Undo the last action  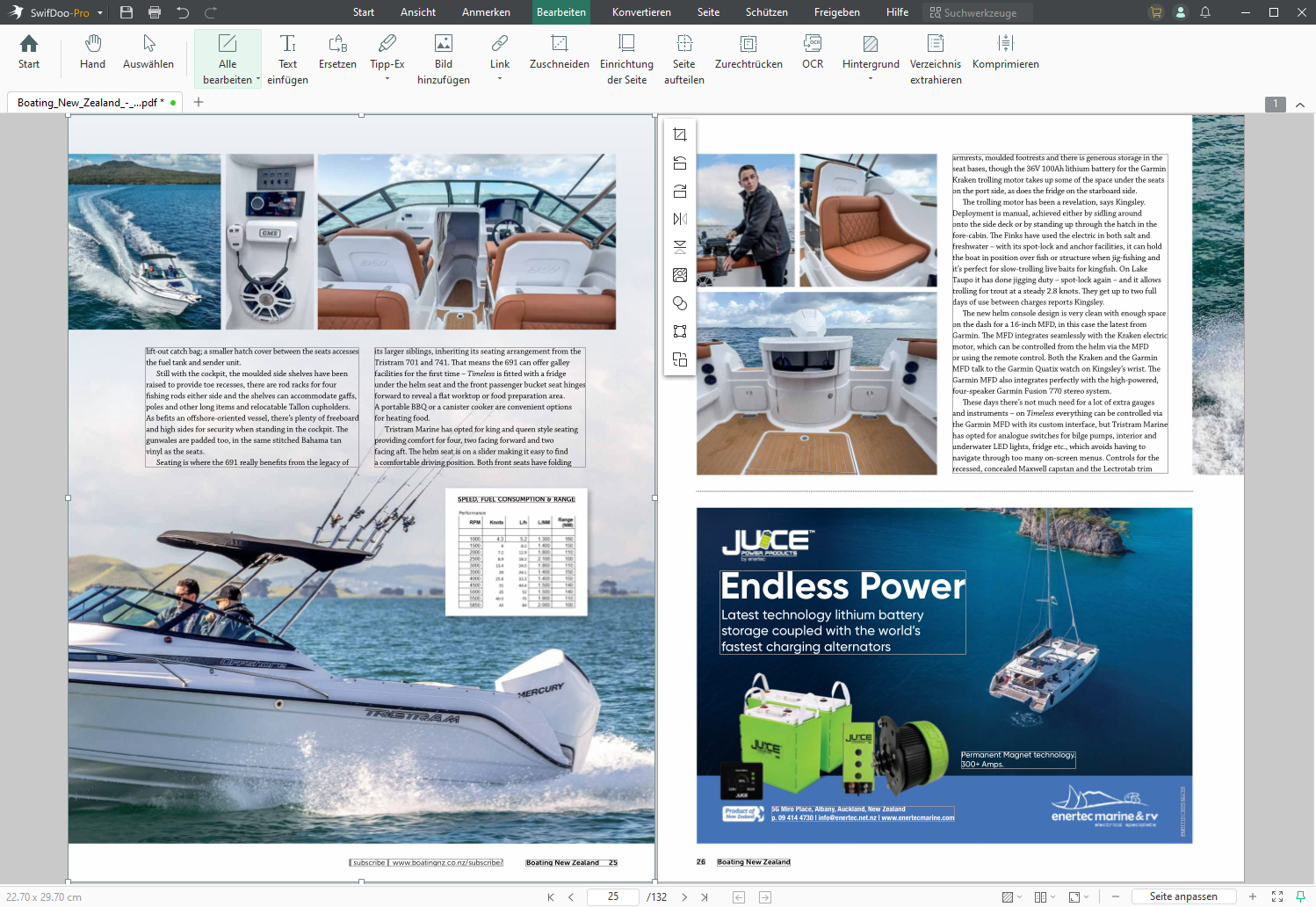pos(183,12)
